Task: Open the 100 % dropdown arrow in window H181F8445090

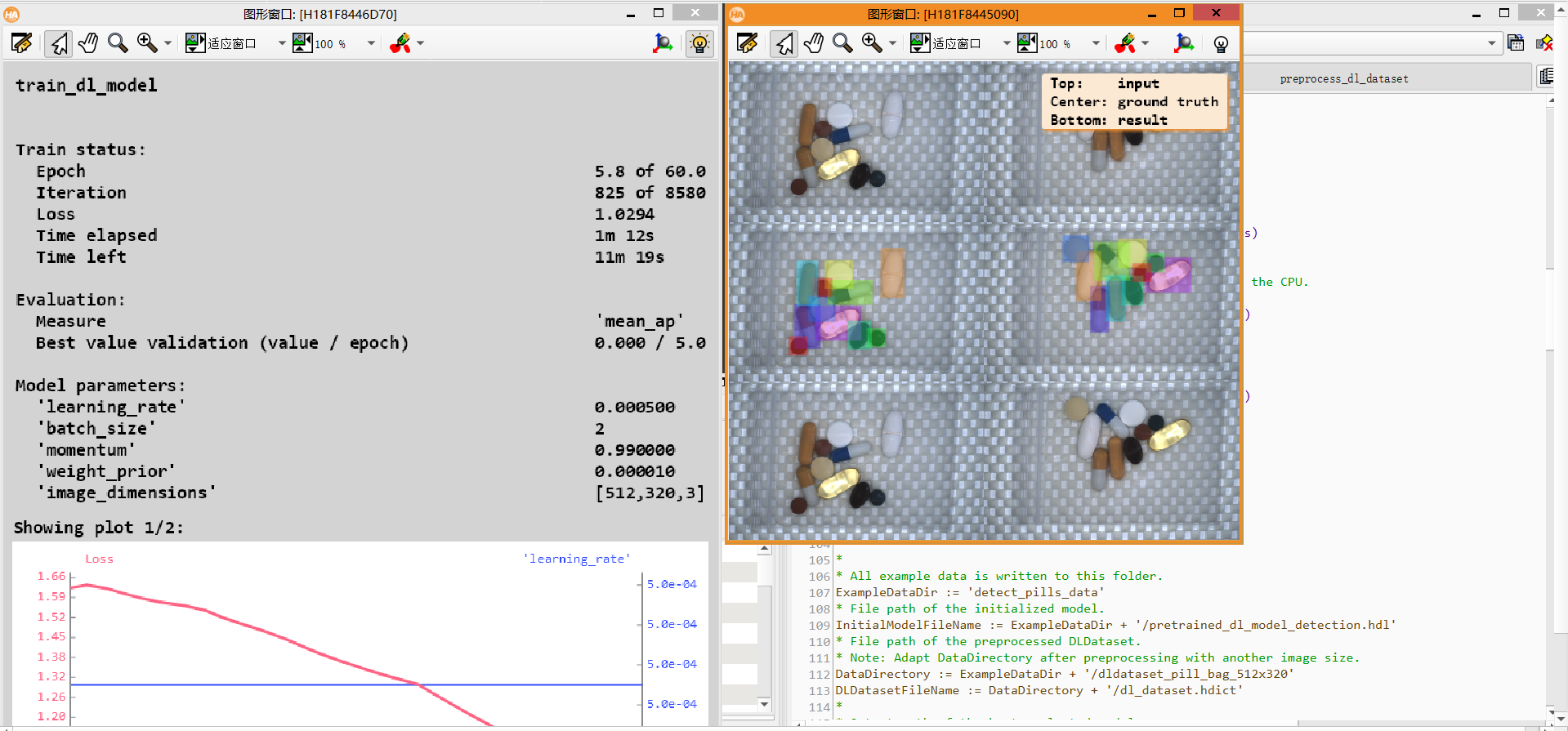Action: (1096, 43)
